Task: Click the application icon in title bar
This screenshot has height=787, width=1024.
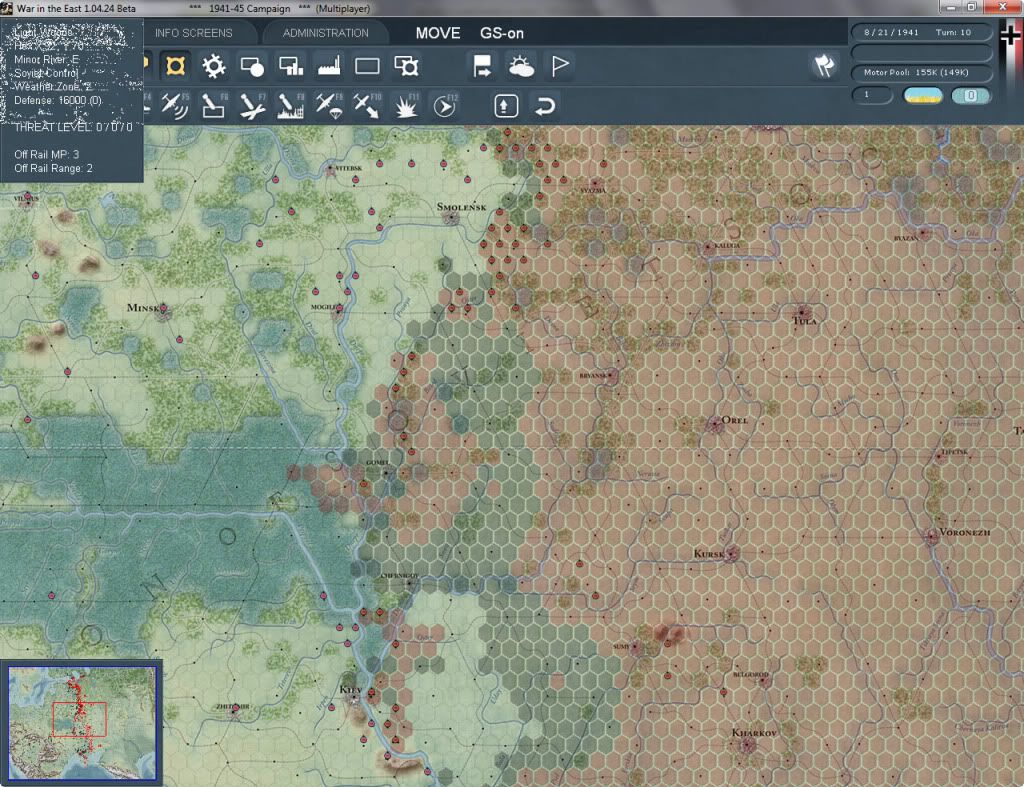Action: coord(7,8)
